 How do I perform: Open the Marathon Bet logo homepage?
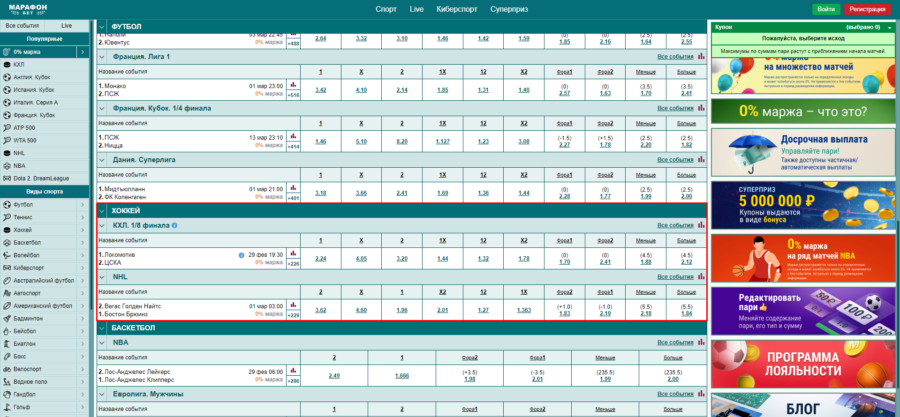24,8
